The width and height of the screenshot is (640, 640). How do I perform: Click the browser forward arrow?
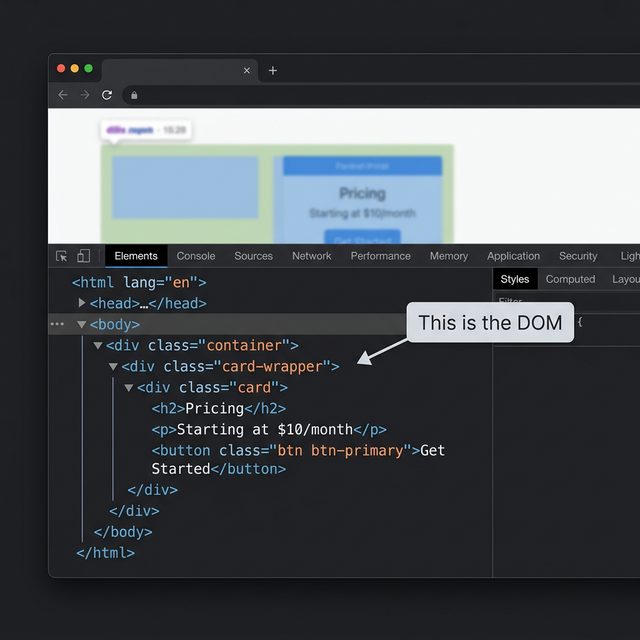pos(85,95)
